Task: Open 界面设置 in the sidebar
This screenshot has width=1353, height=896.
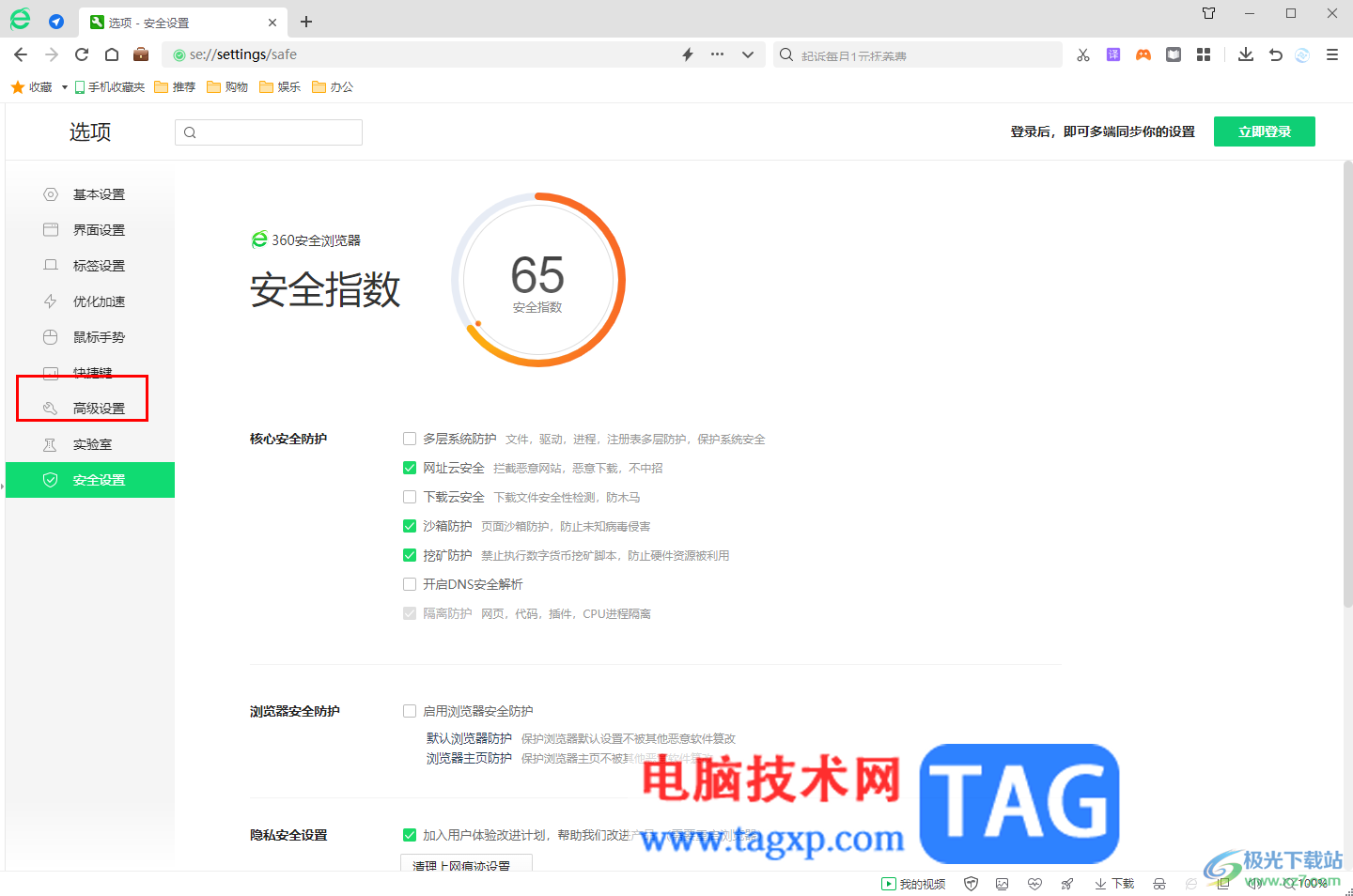Action: click(90, 230)
